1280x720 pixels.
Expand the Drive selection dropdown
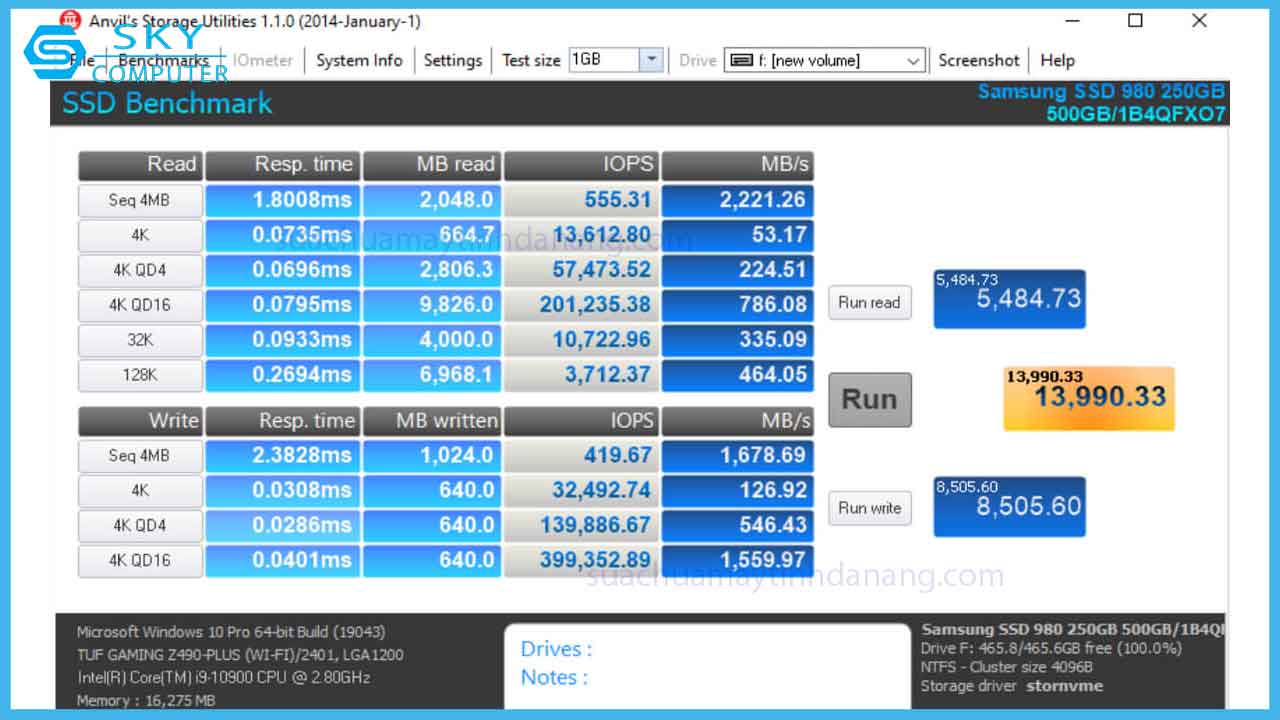coord(913,61)
